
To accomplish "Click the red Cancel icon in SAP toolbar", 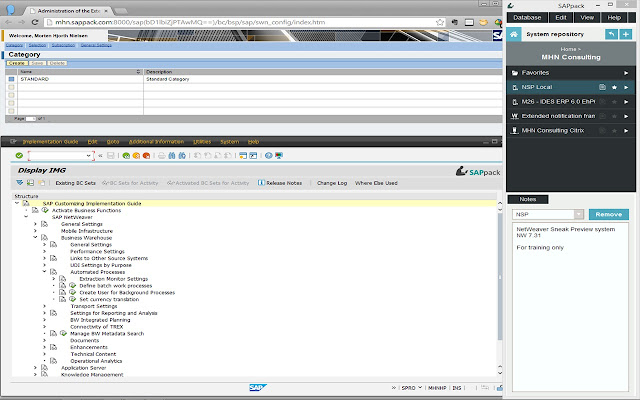I will tap(146, 156).
